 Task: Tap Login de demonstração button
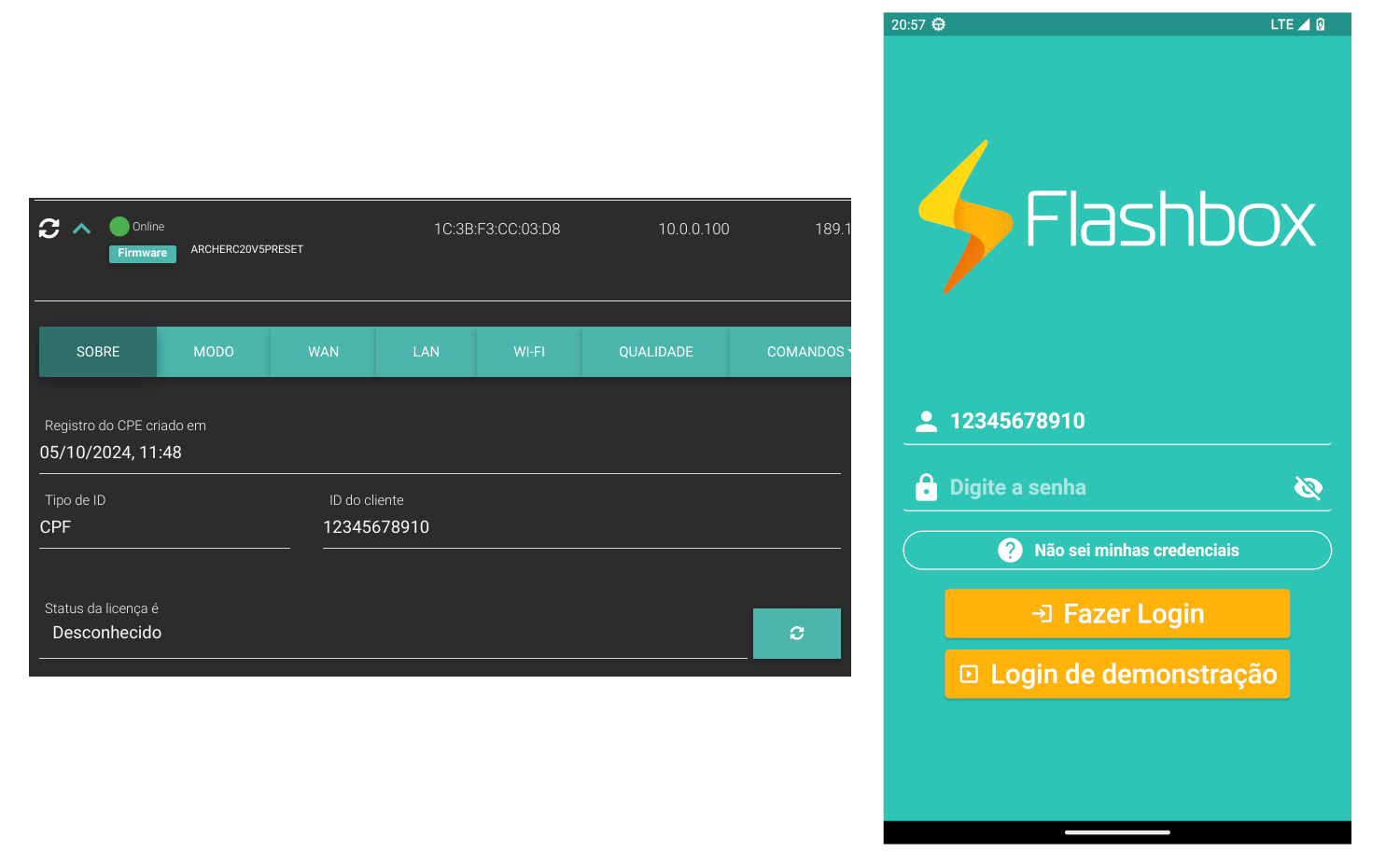1117,675
